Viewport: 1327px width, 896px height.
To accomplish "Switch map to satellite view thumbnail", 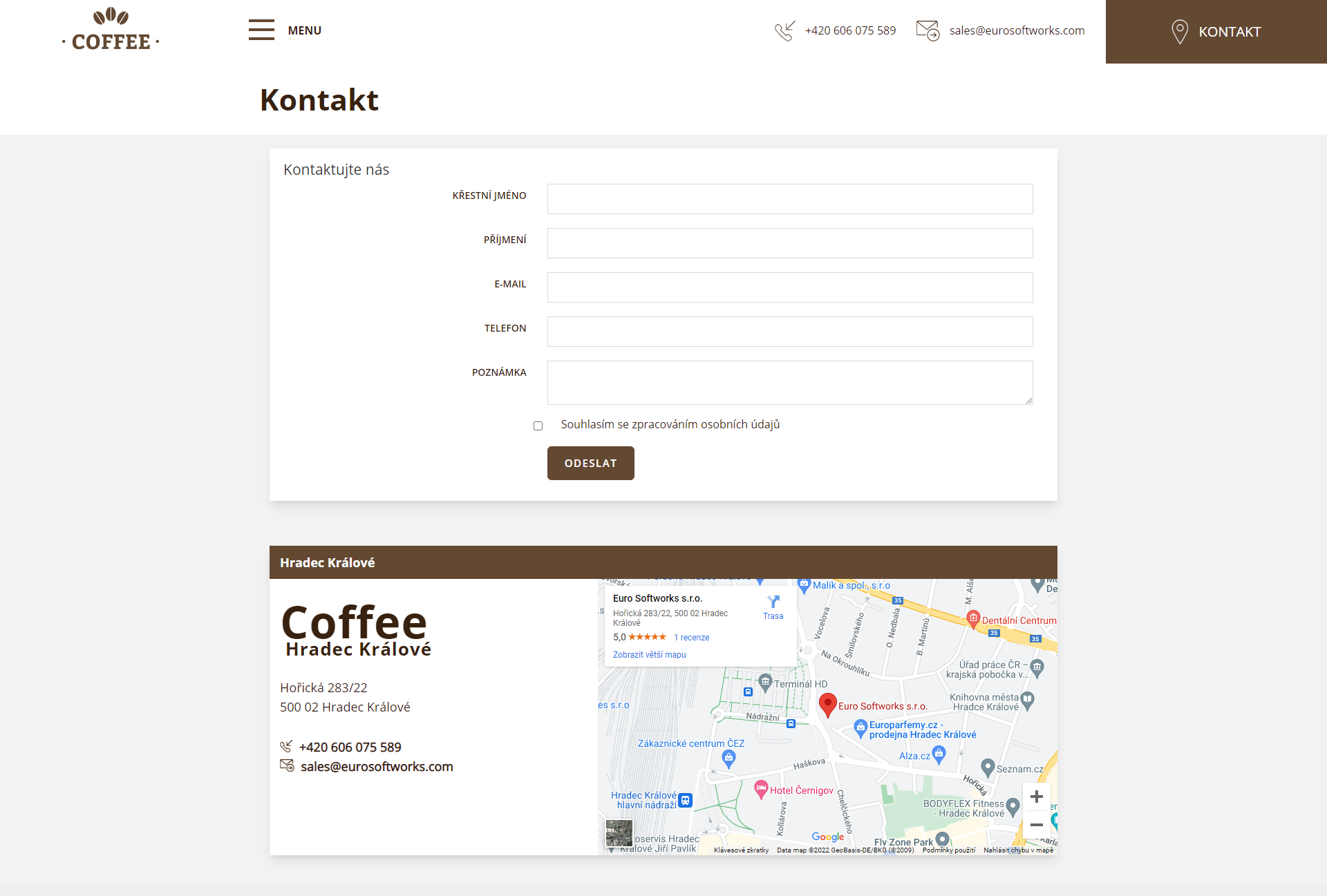I will (x=619, y=833).
